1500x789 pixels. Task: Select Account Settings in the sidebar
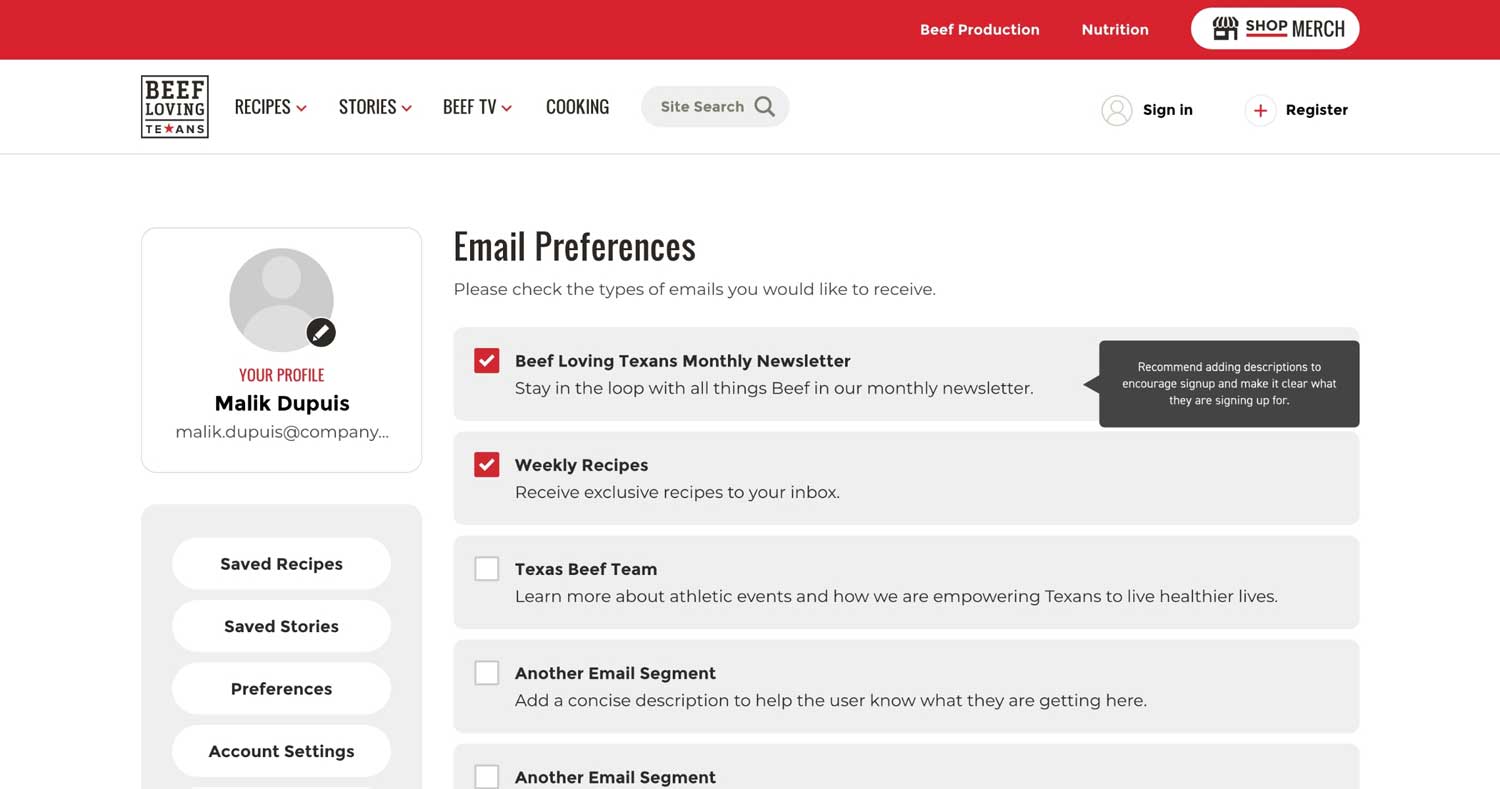pos(281,751)
